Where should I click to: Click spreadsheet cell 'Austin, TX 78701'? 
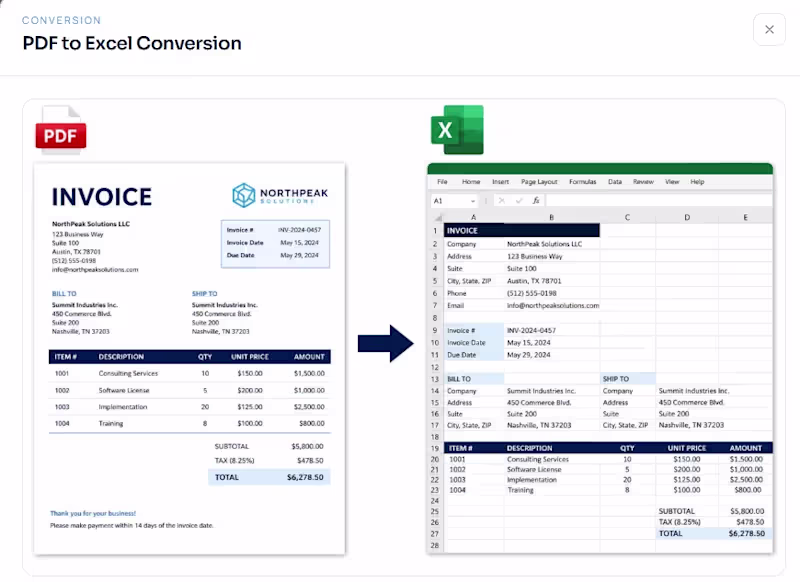point(552,281)
